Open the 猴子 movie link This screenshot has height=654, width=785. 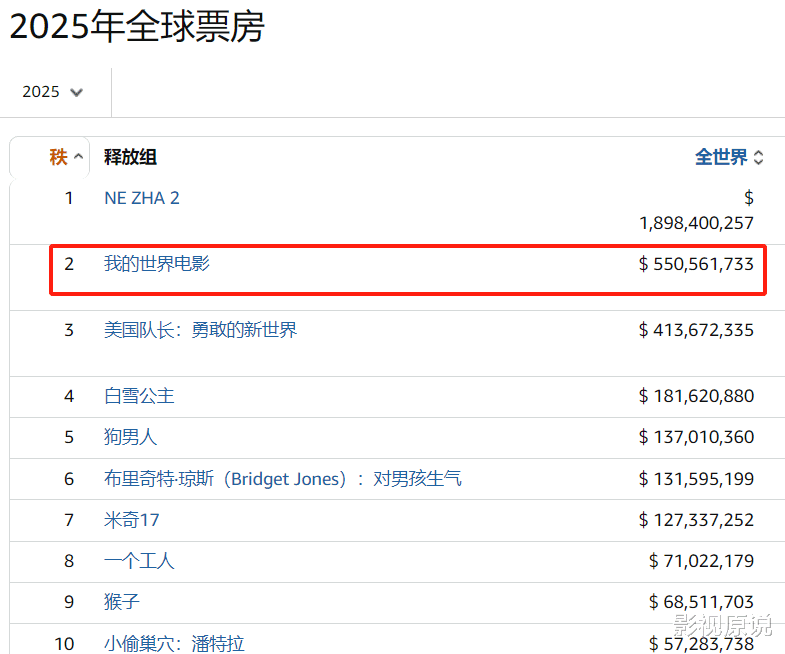122,602
